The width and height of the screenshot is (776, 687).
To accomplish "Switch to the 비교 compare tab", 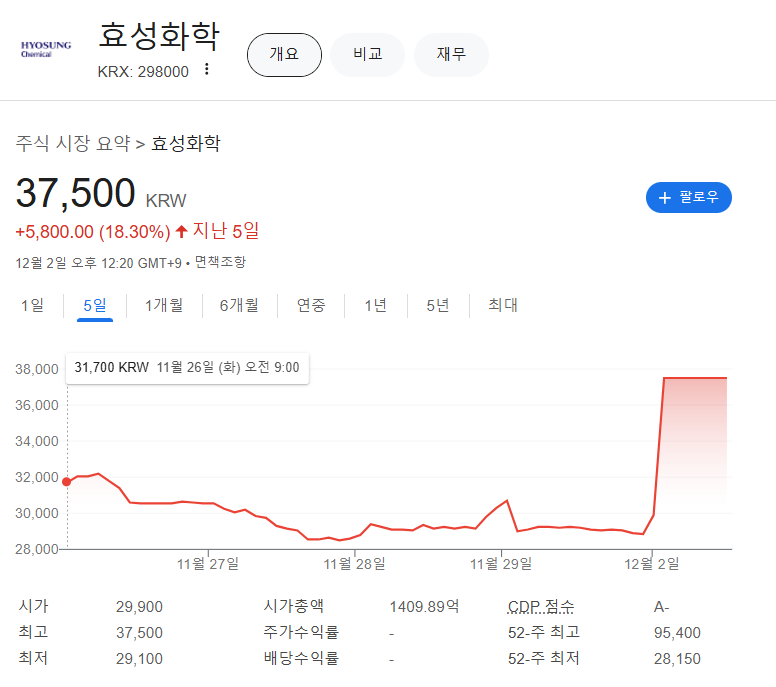I will pos(368,55).
